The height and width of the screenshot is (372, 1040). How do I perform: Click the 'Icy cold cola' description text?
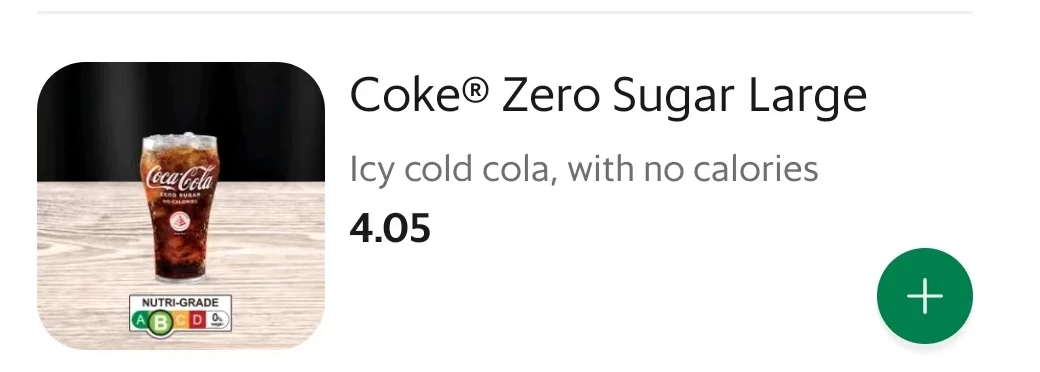(584, 169)
